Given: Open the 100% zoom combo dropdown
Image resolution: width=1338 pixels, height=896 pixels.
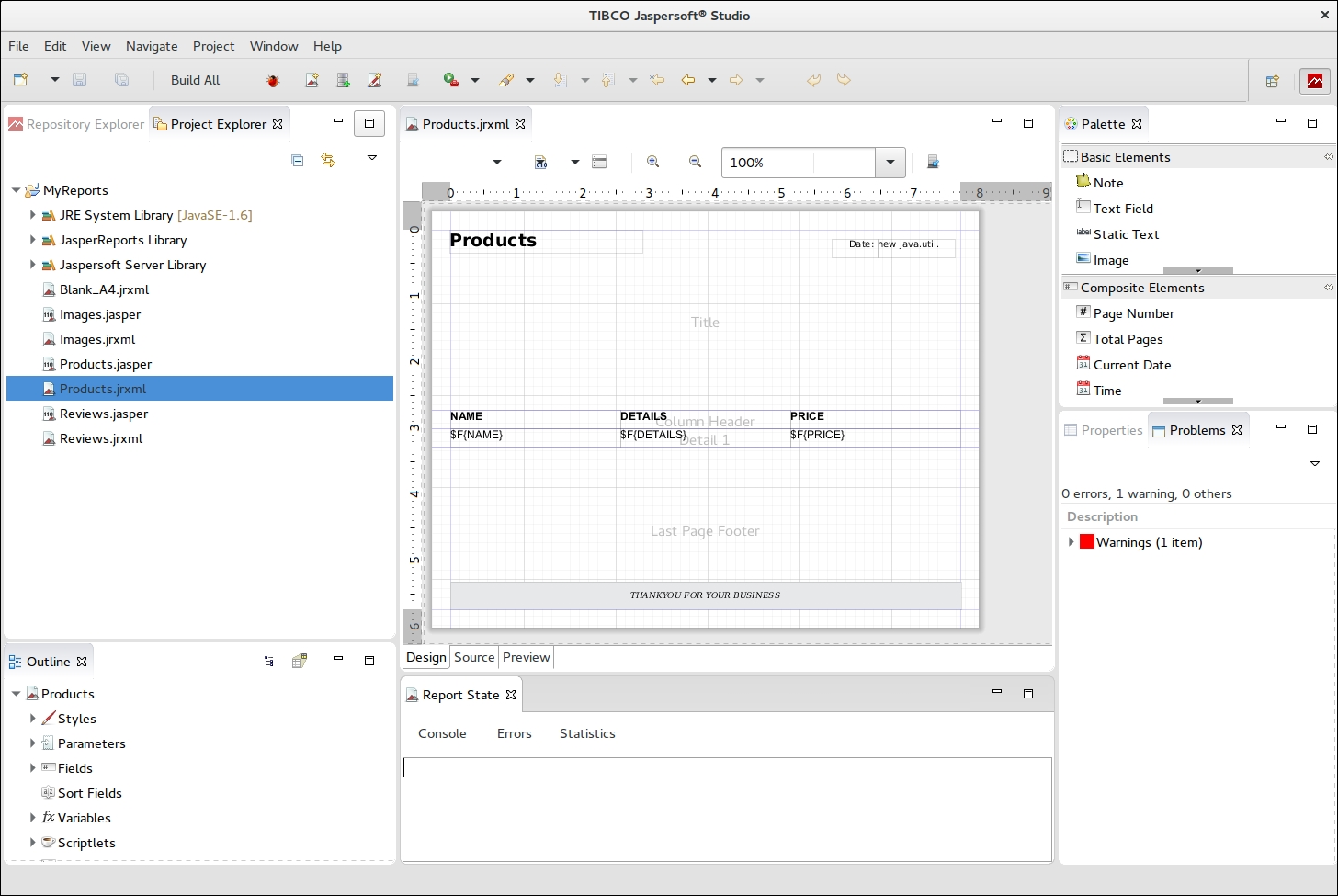Looking at the screenshot, I should click(x=890, y=163).
